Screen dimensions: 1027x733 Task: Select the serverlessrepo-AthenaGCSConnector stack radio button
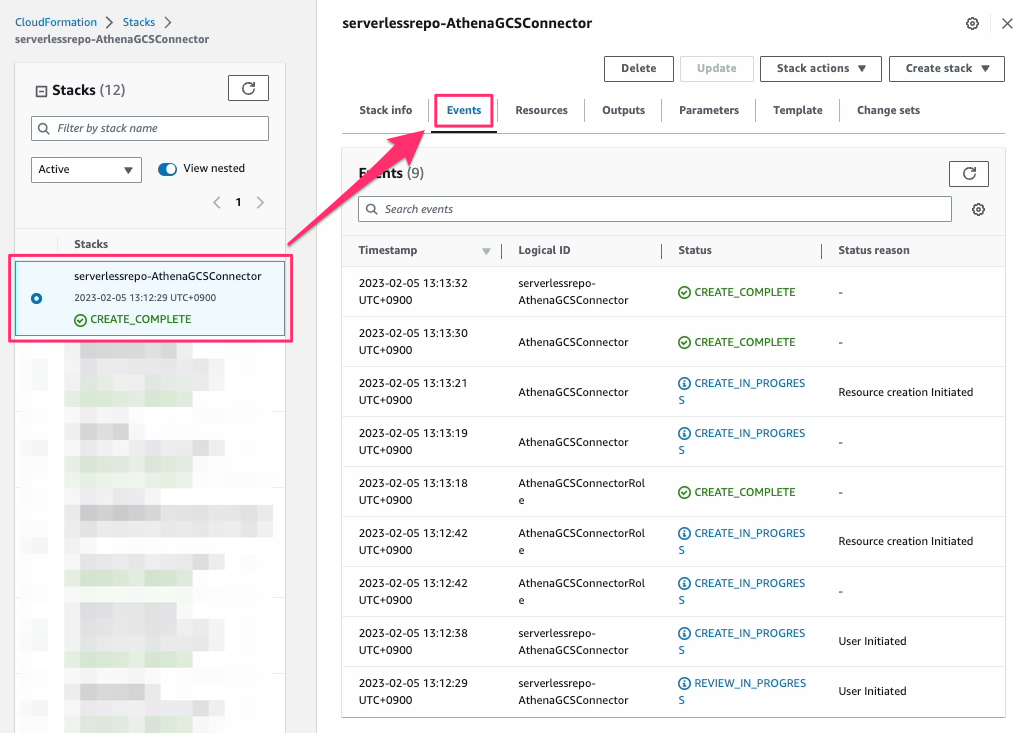coord(37,298)
